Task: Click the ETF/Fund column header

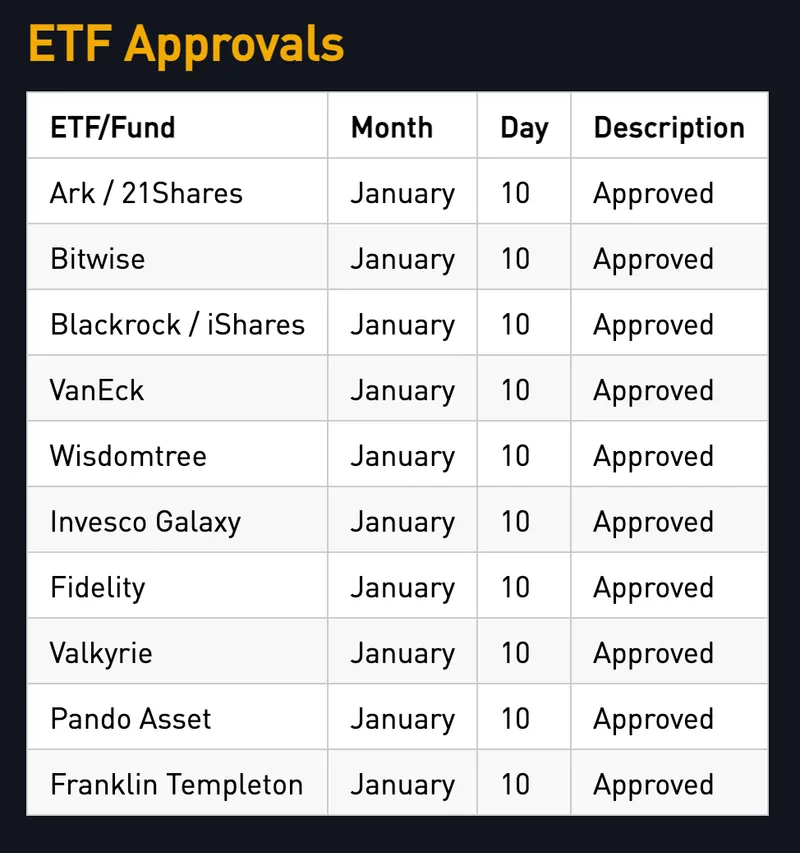Action: (x=113, y=128)
